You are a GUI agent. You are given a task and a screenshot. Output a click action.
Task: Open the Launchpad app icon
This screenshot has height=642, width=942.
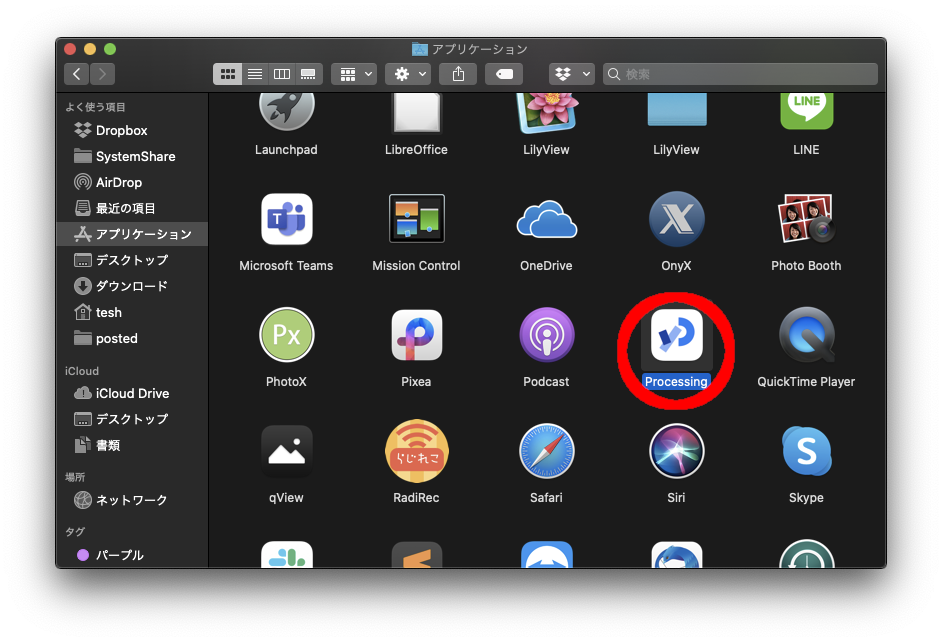pyautogui.click(x=287, y=112)
